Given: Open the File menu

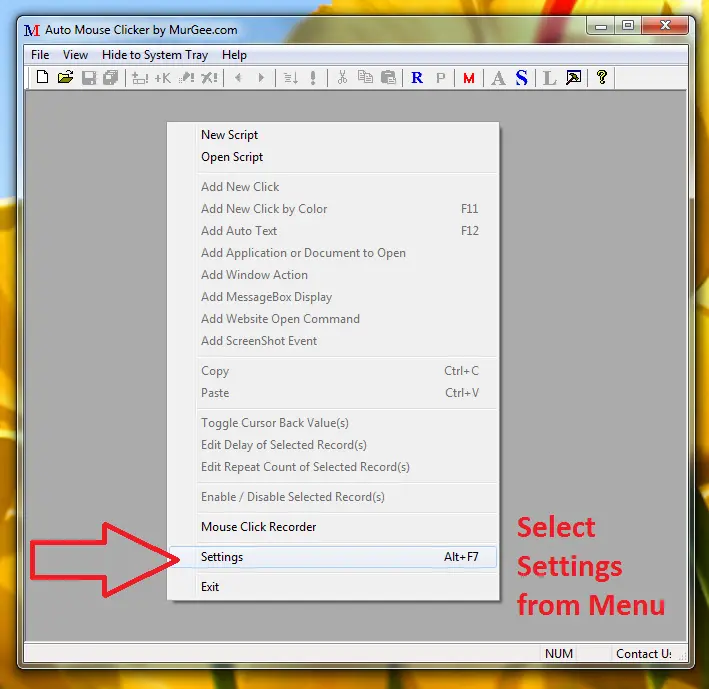Looking at the screenshot, I should (40, 55).
